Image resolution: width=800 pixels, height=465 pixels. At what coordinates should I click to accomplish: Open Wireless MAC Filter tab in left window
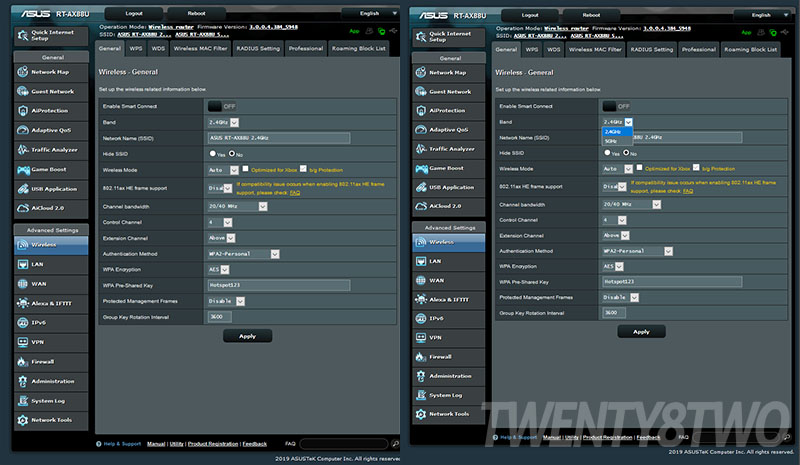coord(201,48)
